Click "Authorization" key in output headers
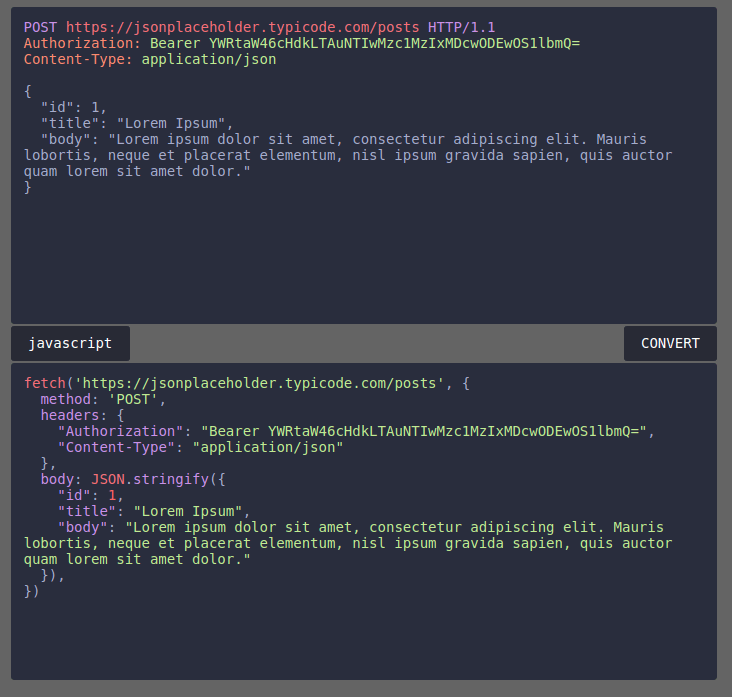This screenshot has height=697, width=732. (120, 431)
